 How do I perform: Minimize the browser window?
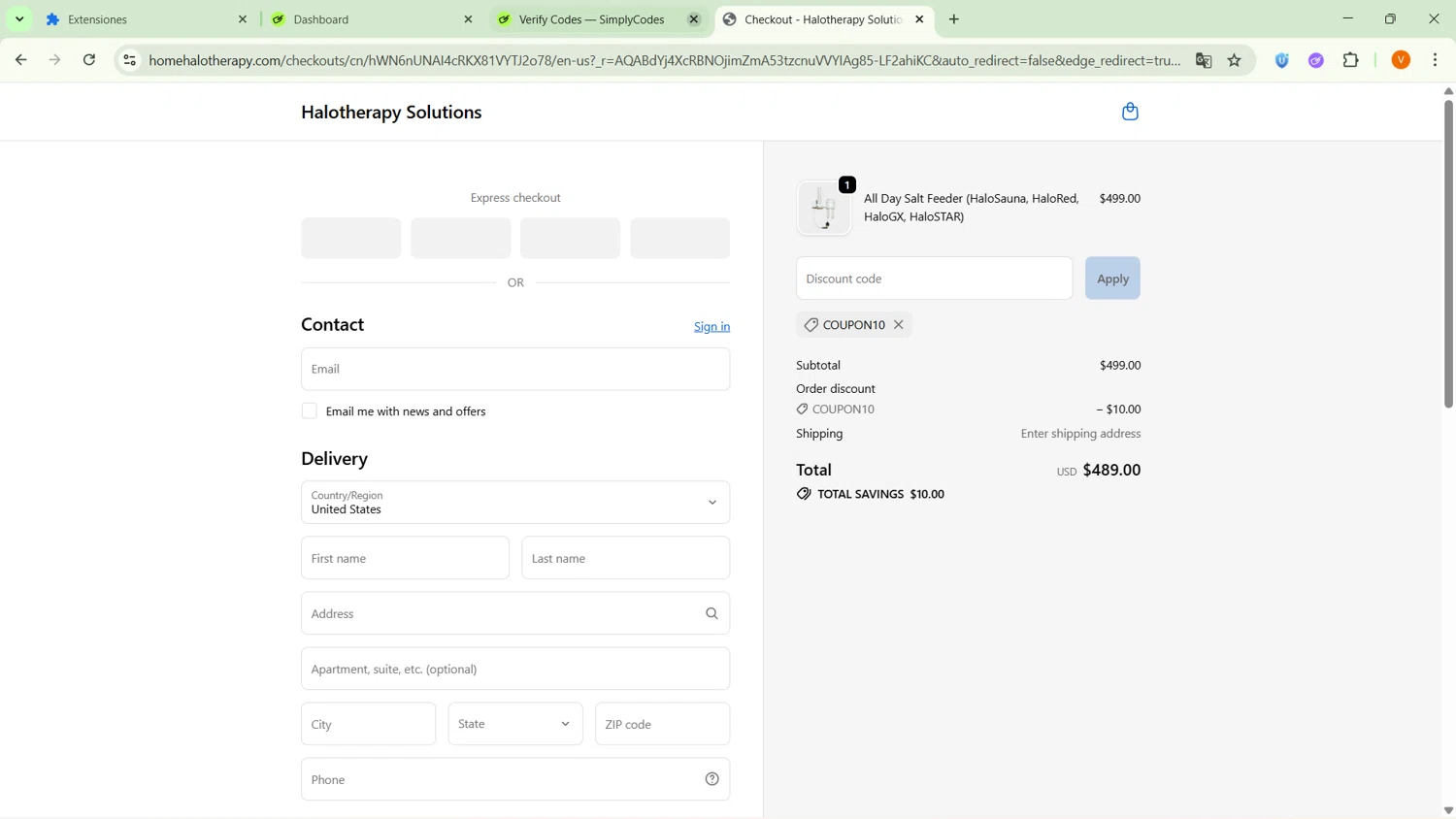pos(1347,19)
